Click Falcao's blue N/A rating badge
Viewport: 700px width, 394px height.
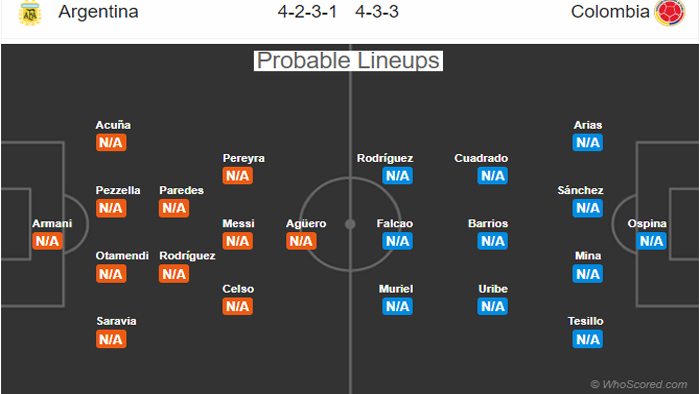click(397, 241)
